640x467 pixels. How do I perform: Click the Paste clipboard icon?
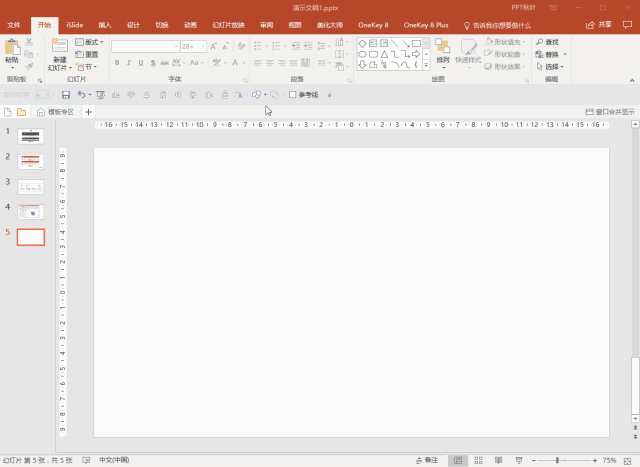click(x=12, y=47)
